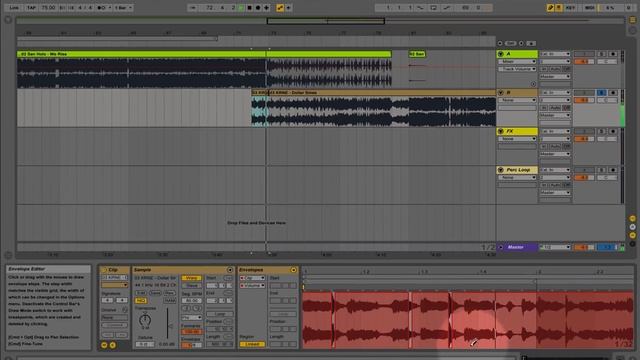Arm track A for recording
Viewport: 640px width, 360px height.
pyautogui.click(x=613, y=54)
